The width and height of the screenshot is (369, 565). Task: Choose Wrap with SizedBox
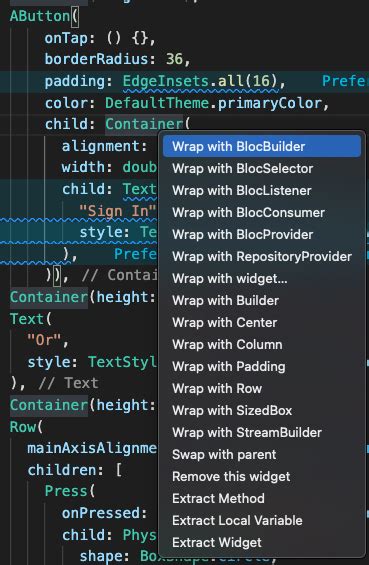tap(262, 410)
